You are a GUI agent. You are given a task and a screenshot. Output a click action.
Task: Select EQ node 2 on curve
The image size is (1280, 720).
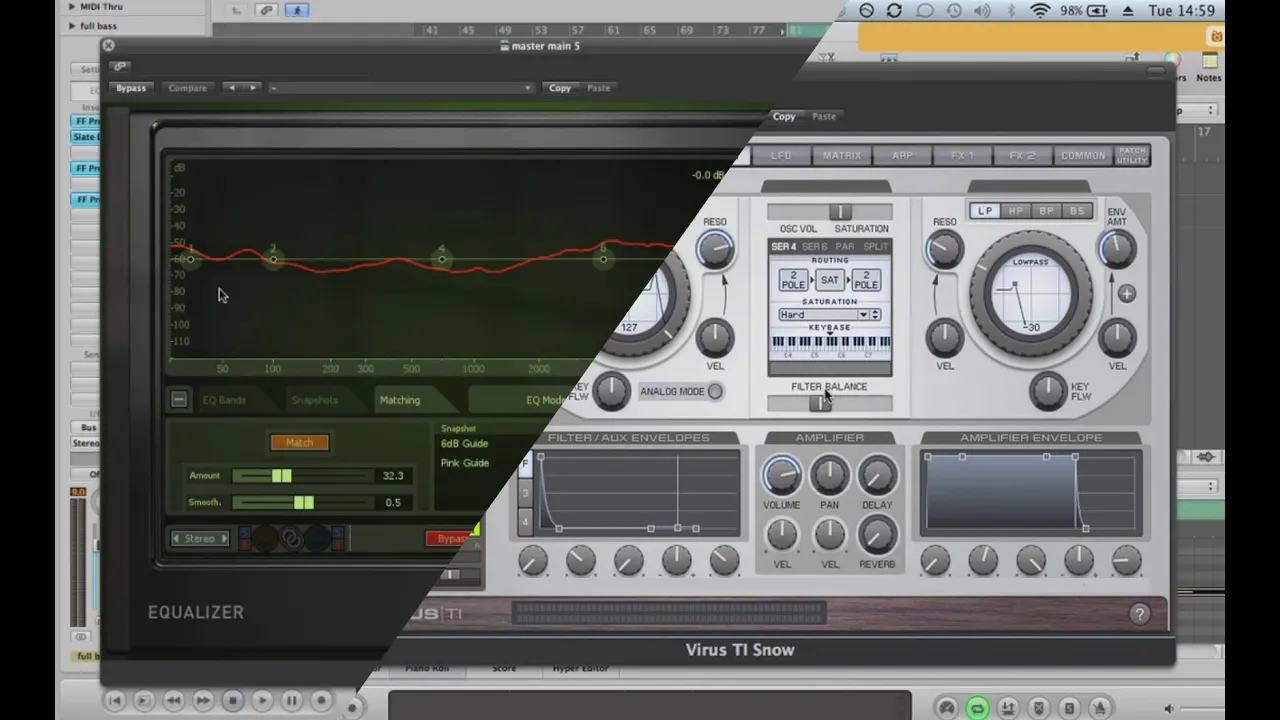pyautogui.click(x=273, y=259)
